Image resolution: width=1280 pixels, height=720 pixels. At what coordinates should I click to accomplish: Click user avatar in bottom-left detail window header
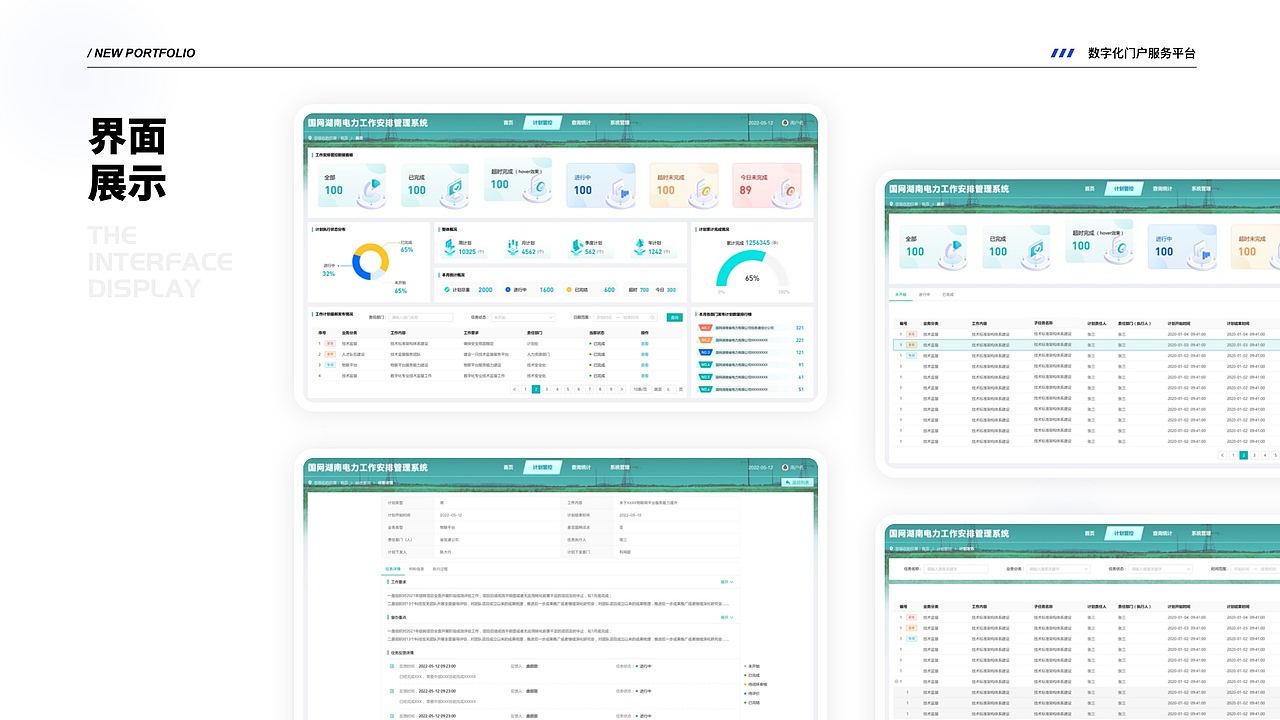[x=785, y=467]
